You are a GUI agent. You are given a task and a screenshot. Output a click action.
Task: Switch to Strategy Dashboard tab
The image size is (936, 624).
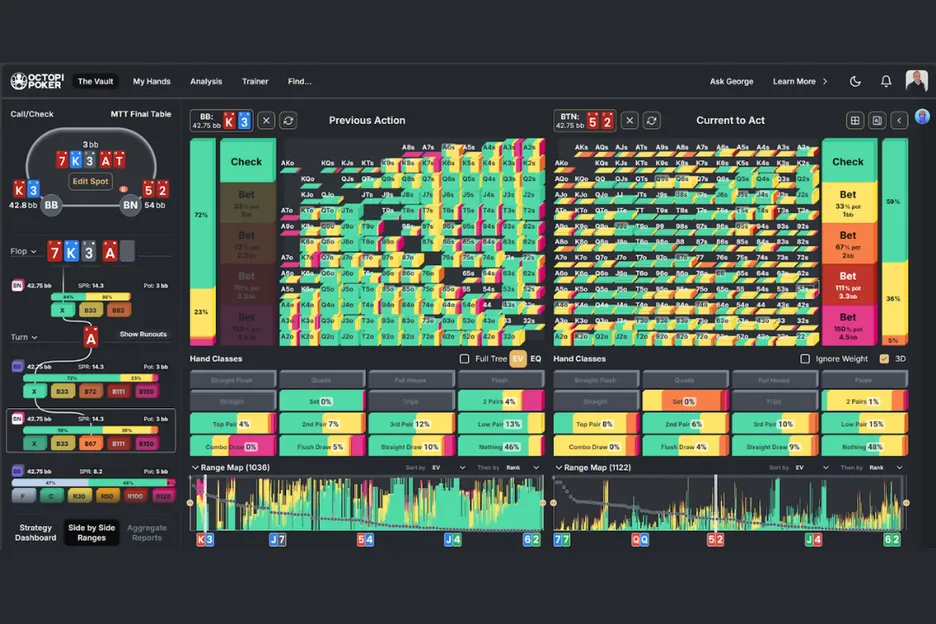pos(35,533)
